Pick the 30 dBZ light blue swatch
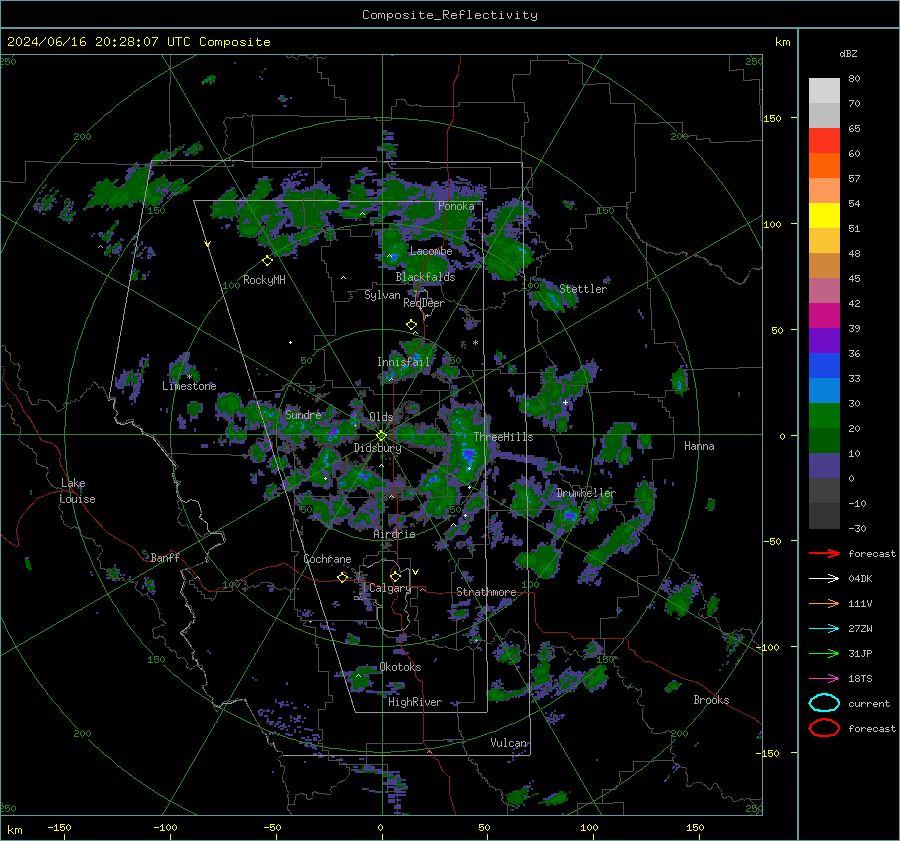The image size is (900, 841). coord(824,390)
